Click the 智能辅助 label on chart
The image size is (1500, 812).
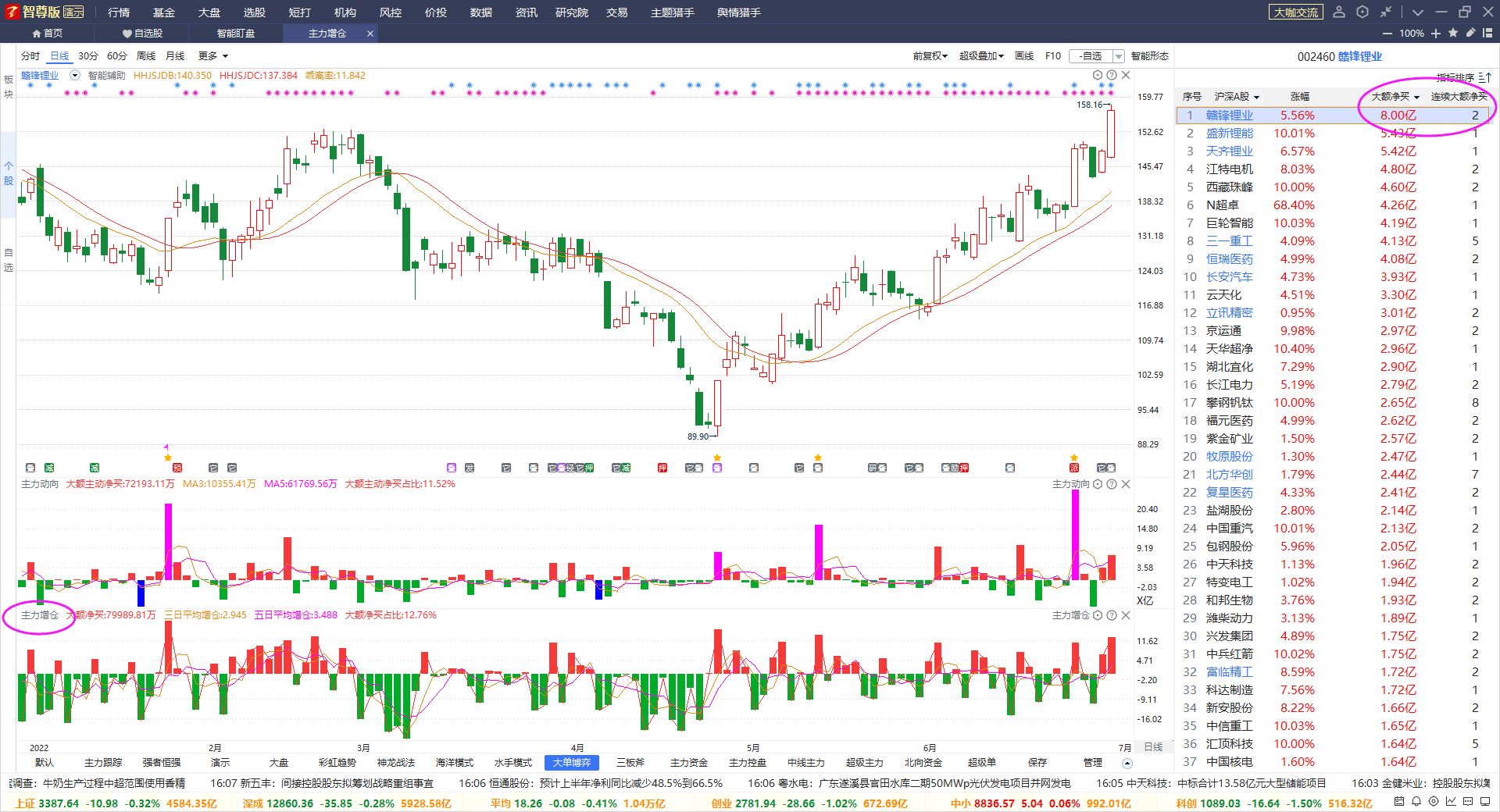tap(107, 76)
